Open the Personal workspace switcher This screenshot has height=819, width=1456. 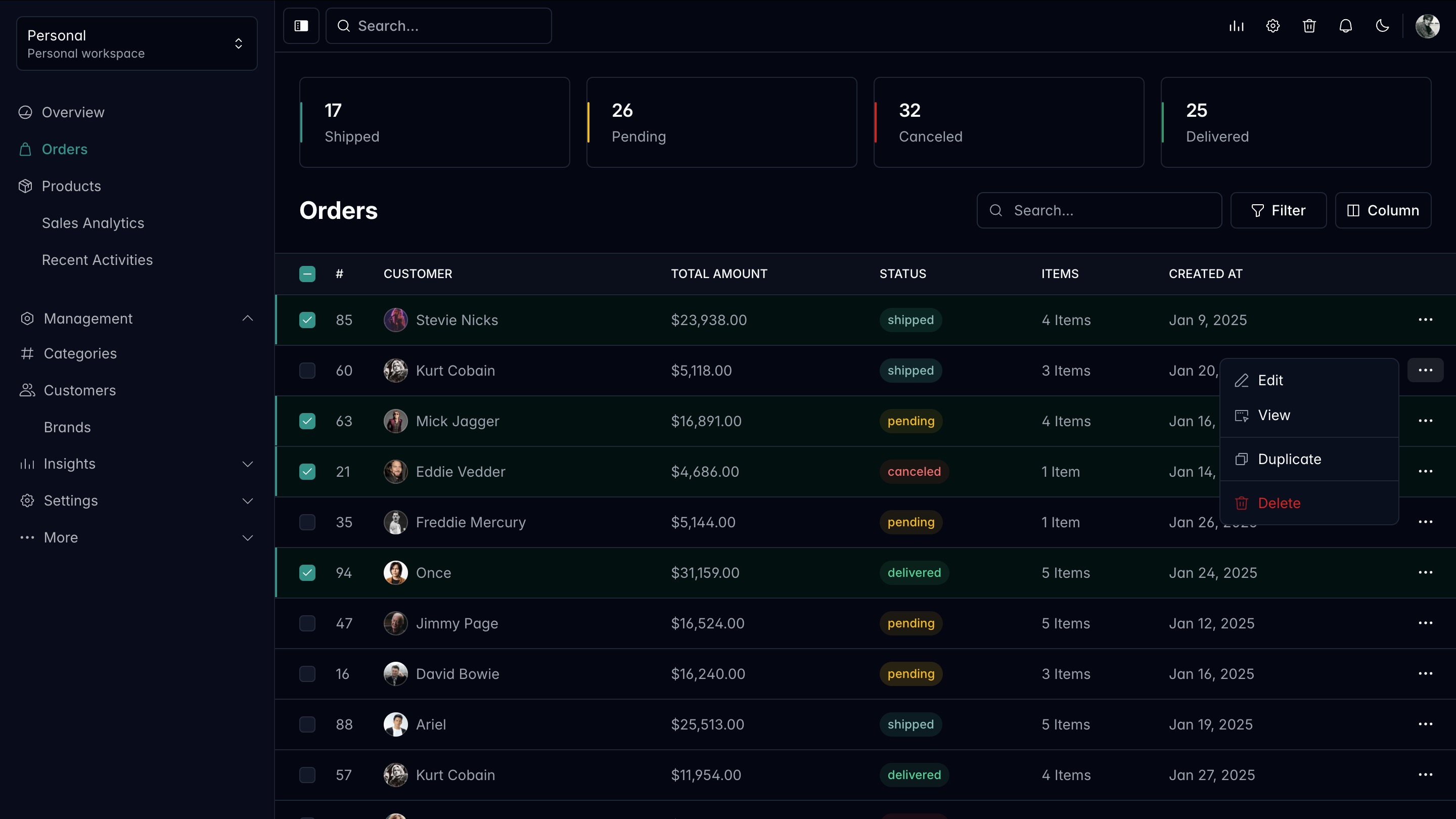click(137, 43)
